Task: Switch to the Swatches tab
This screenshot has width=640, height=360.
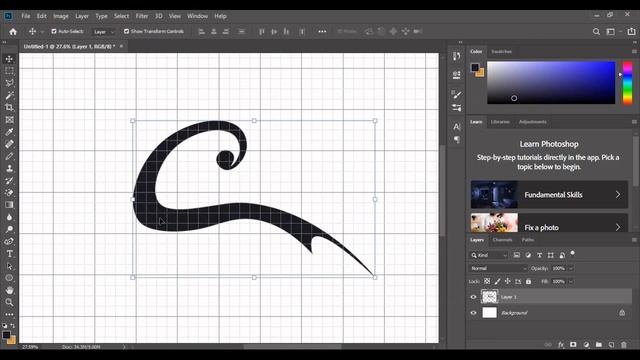Action: point(502,51)
